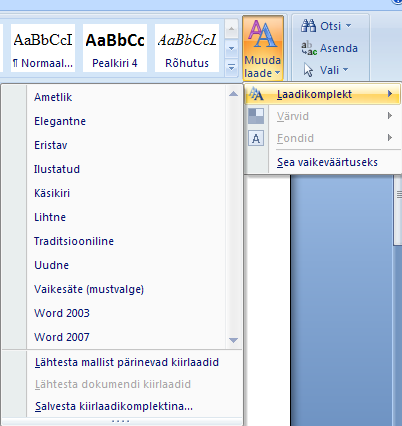402x426 pixels.
Task: Click the Vali cursor arrow icon
Action: pyautogui.click(x=308, y=70)
